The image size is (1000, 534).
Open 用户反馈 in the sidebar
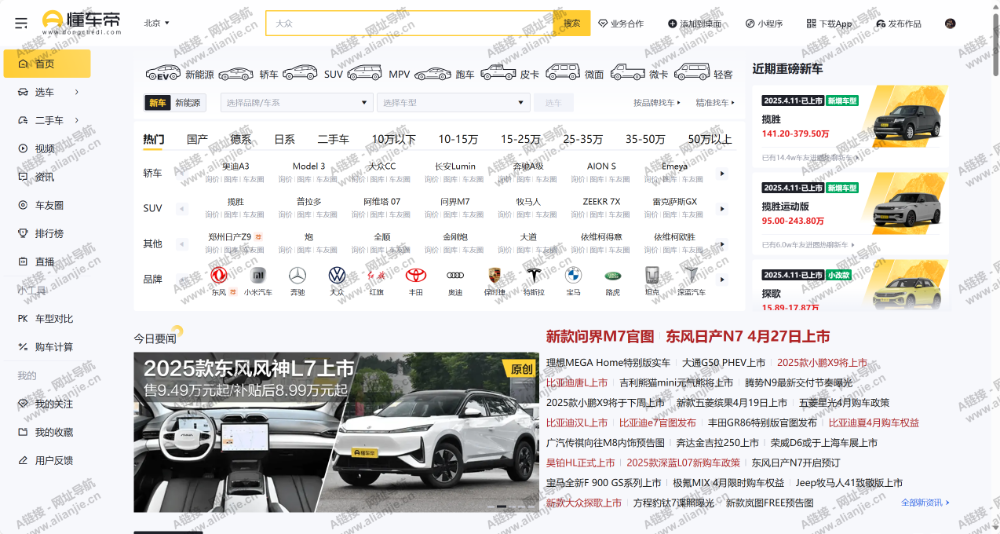tap(47, 461)
